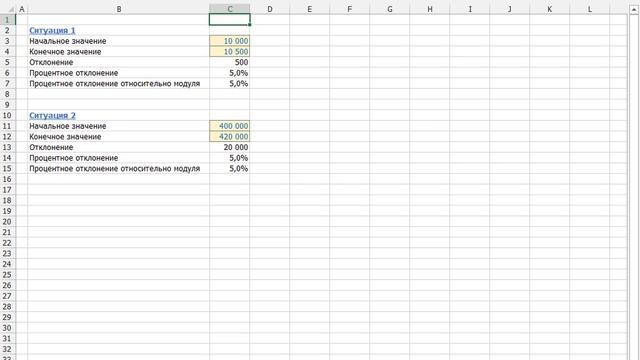Select column J header

pyautogui.click(x=509, y=9)
